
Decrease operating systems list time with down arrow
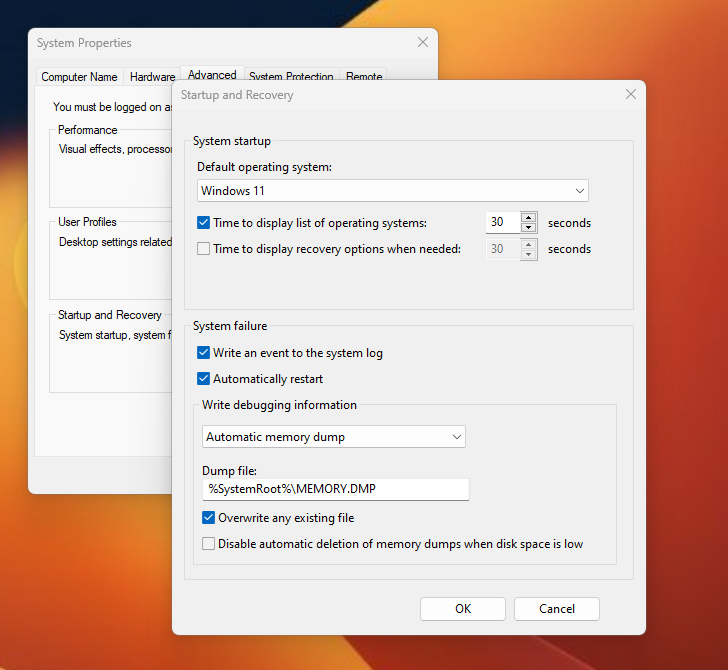point(528,228)
